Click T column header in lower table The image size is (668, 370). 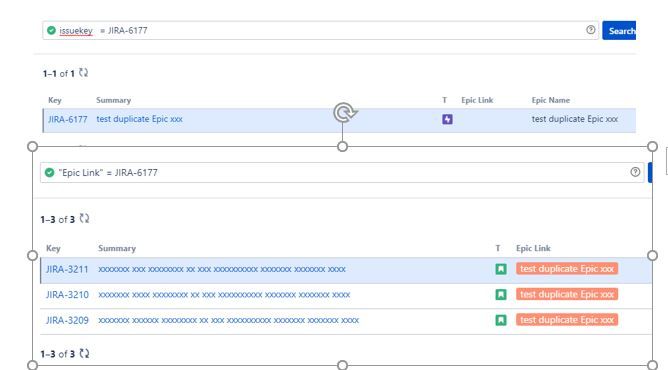click(x=498, y=248)
